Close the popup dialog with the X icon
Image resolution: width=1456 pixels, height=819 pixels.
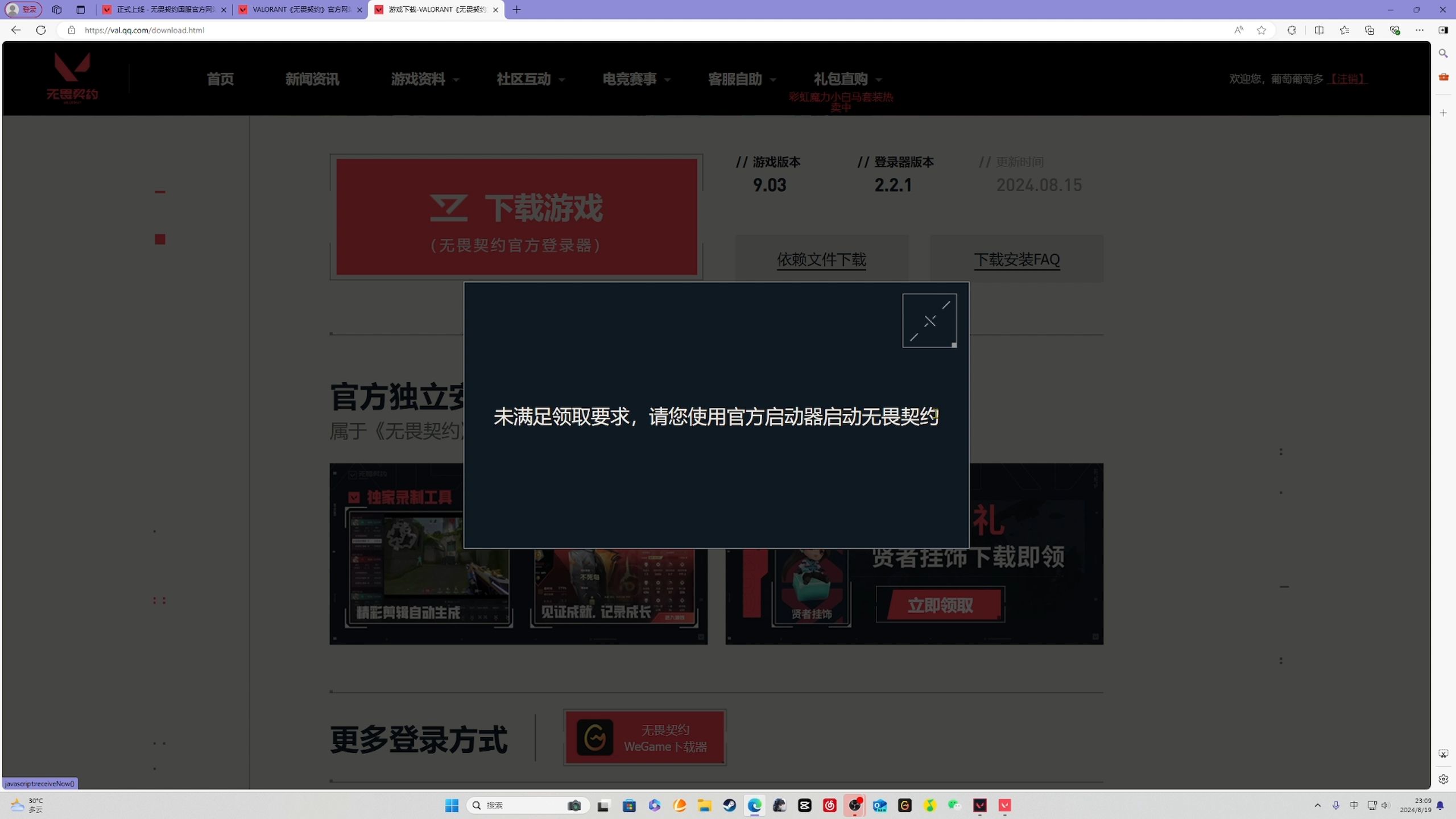(929, 321)
